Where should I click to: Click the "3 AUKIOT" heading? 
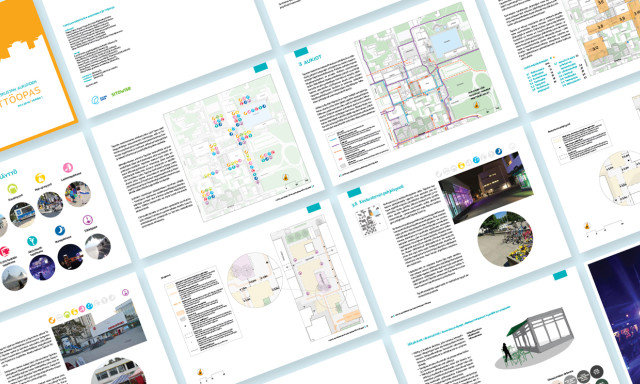point(310,60)
